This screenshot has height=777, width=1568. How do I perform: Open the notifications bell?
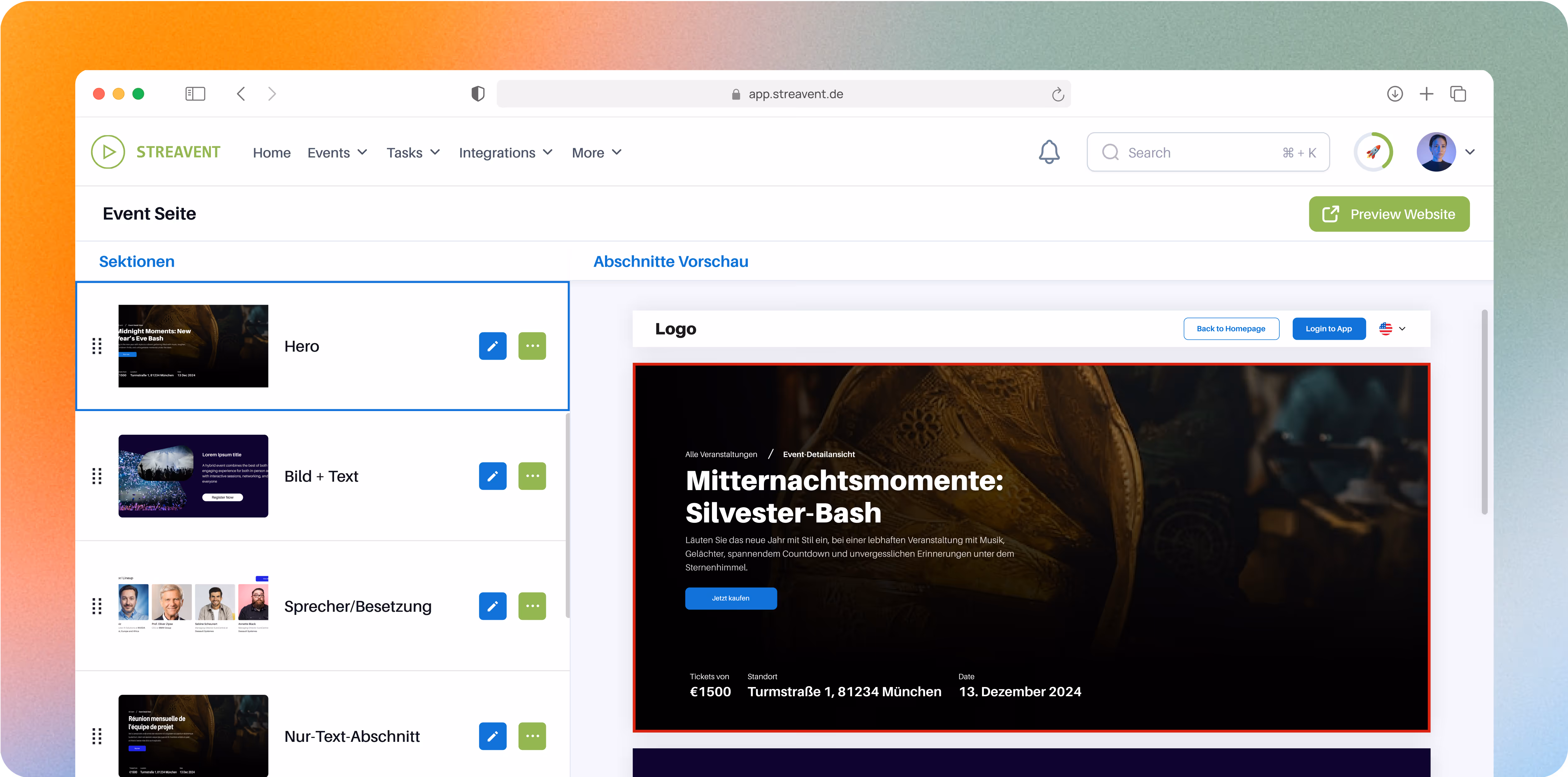pos(1049,152)
